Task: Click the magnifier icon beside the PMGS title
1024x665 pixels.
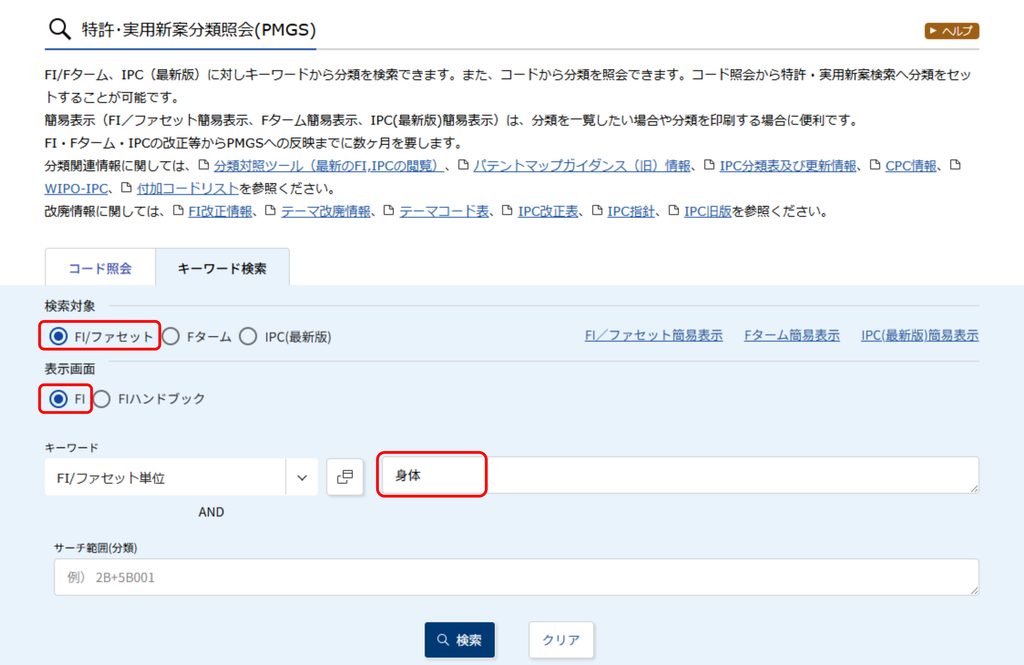Action: [59, 29]
